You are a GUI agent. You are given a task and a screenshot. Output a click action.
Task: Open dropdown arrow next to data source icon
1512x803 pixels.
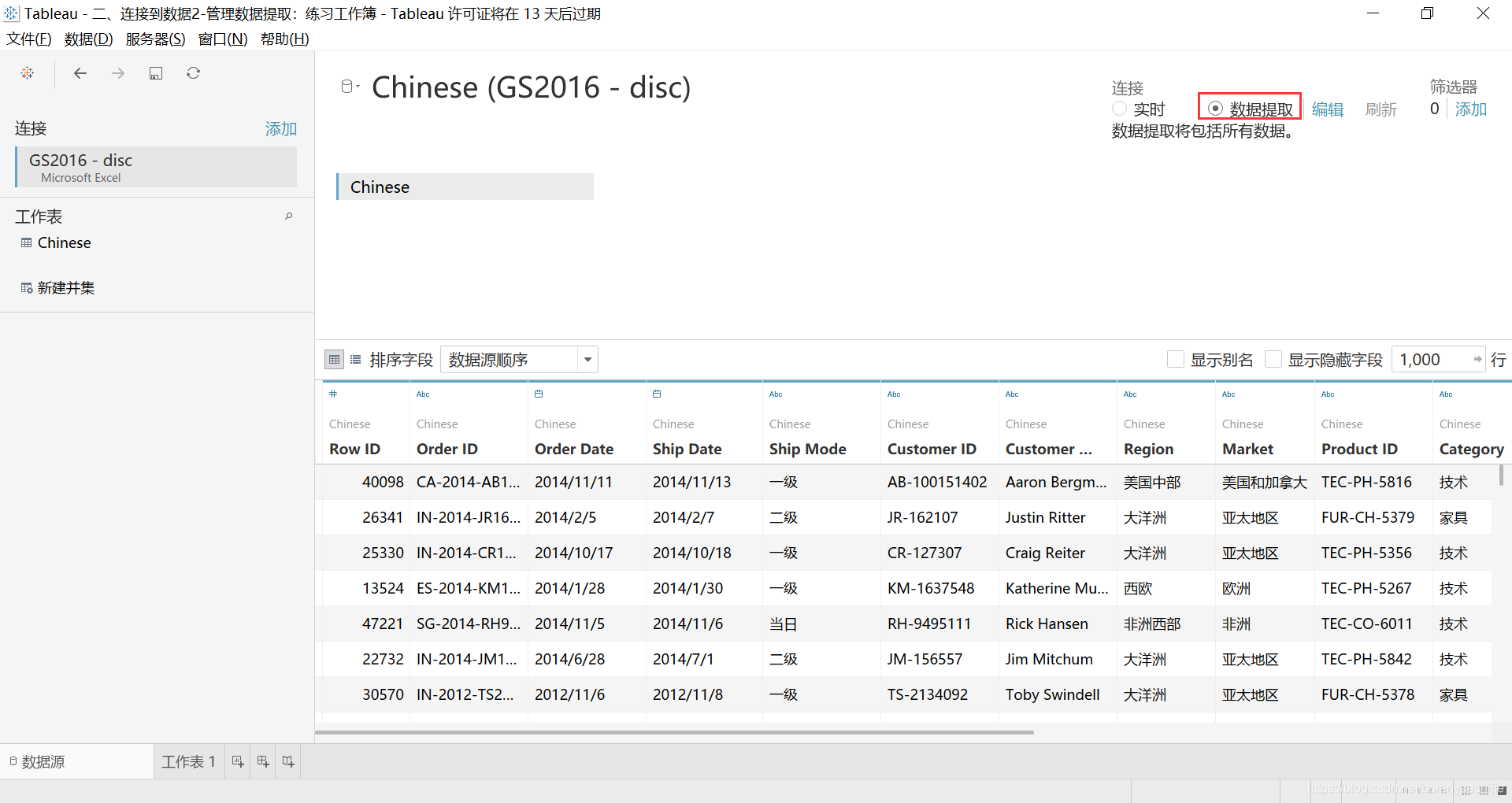click(358, 87)
